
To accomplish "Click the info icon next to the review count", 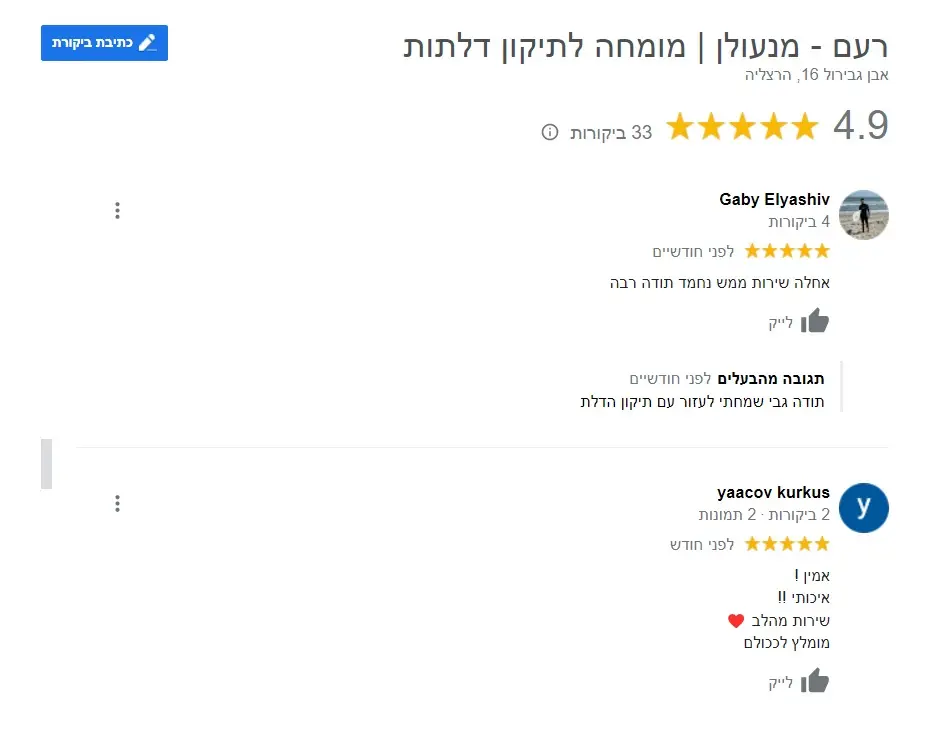I will tap(548, 131).
